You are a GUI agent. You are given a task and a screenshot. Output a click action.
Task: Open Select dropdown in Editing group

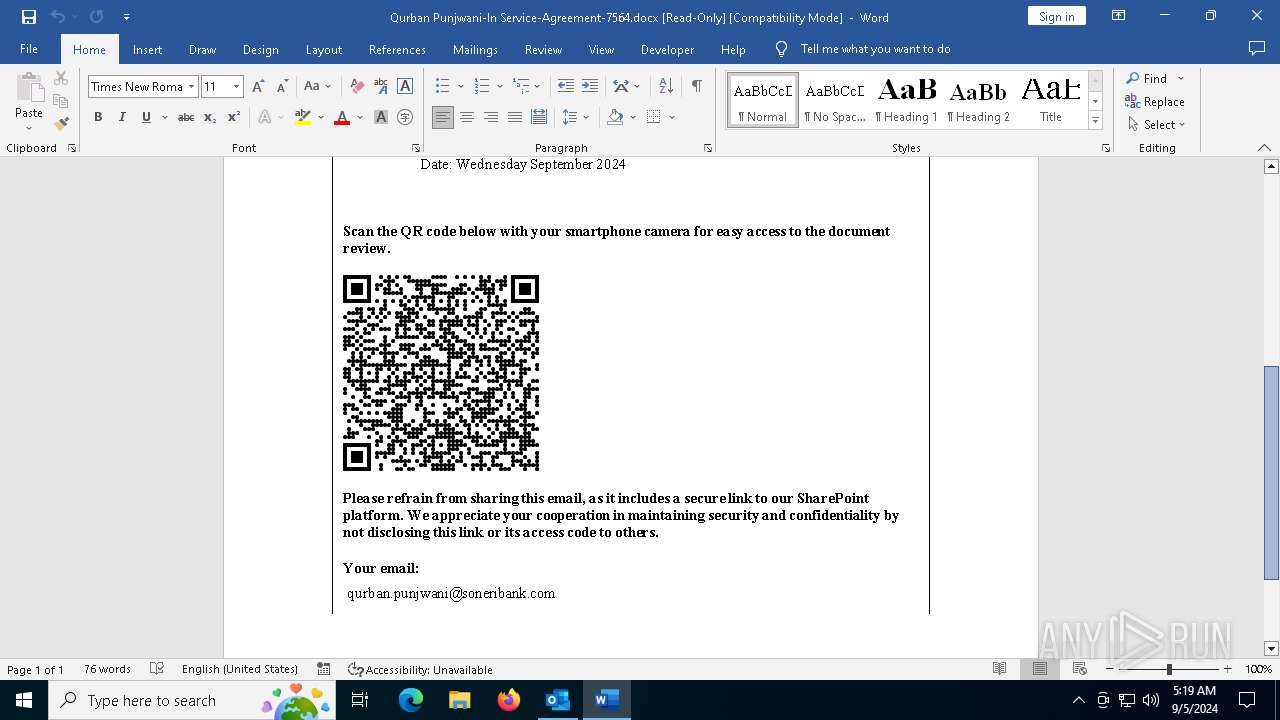[x=1156, y=125]
